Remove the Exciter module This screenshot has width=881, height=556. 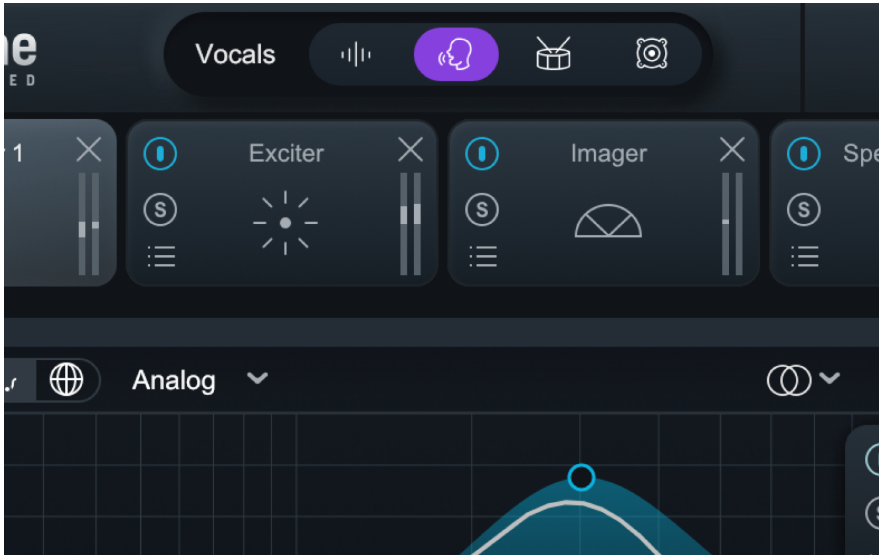click(411, 151)
